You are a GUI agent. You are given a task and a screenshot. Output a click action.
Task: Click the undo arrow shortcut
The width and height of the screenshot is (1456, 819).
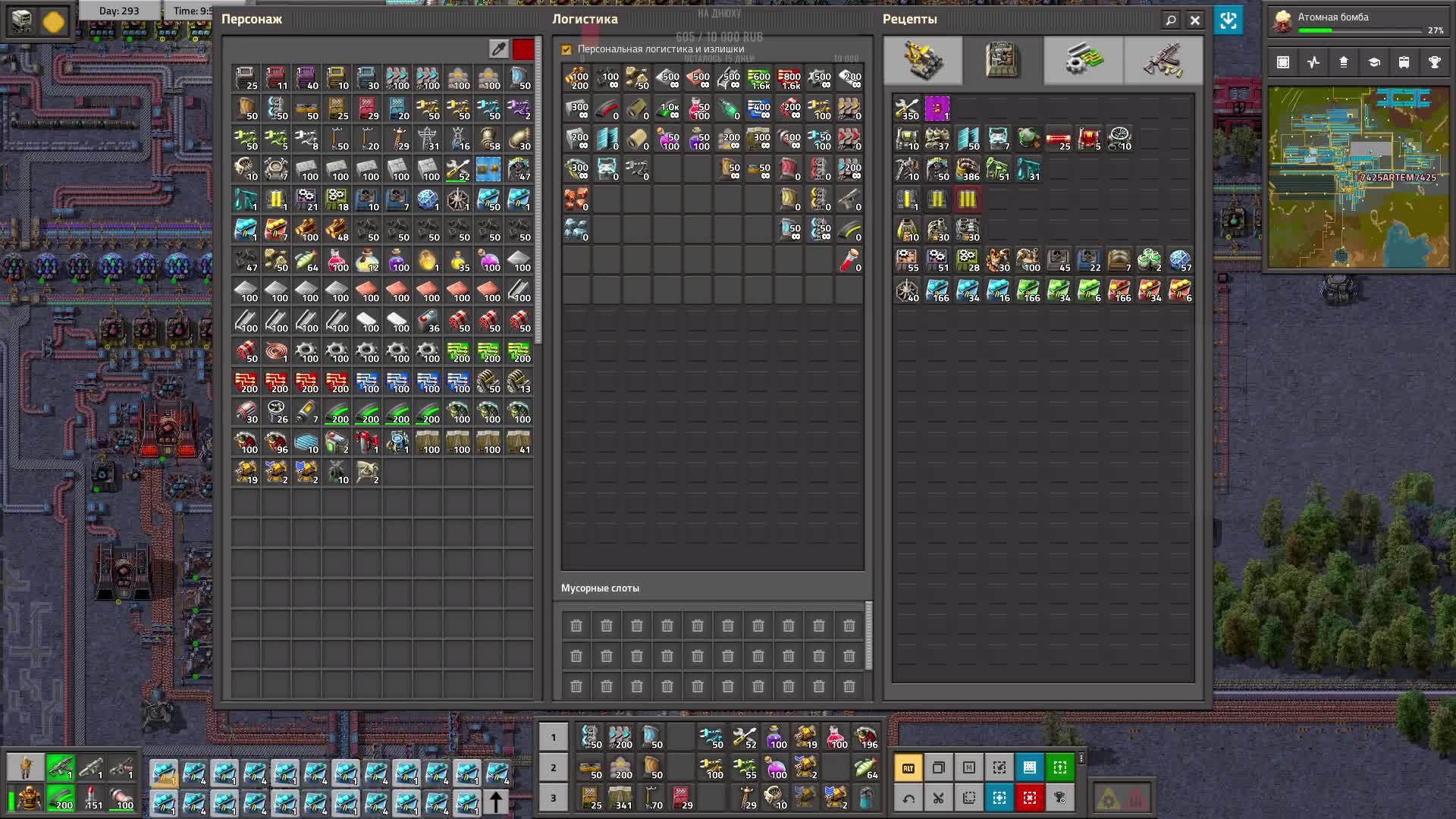pyautogui.click(x=908, y=798)
